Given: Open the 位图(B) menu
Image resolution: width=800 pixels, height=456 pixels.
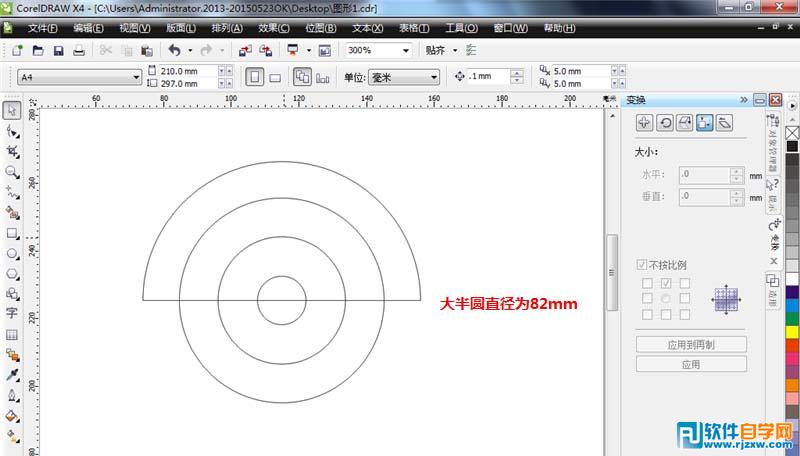Looking at the screenshot, I should 321,28.
